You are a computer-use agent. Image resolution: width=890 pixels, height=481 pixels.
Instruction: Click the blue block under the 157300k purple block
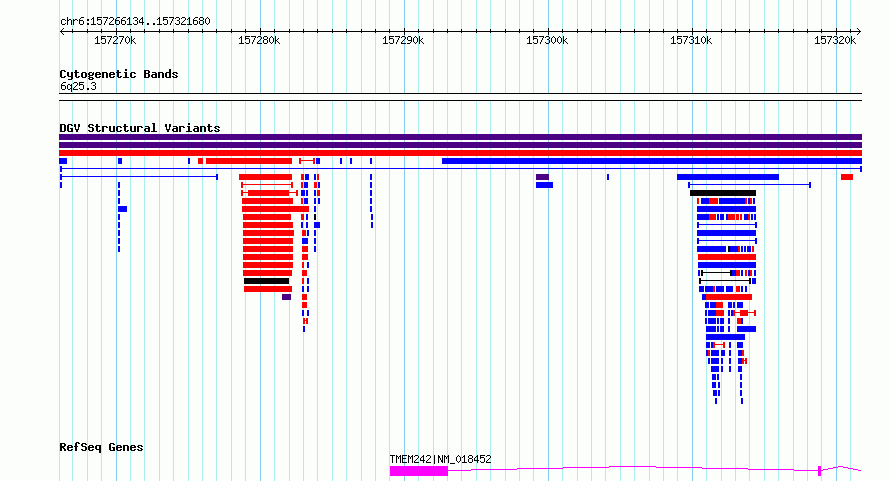[544, 185]
